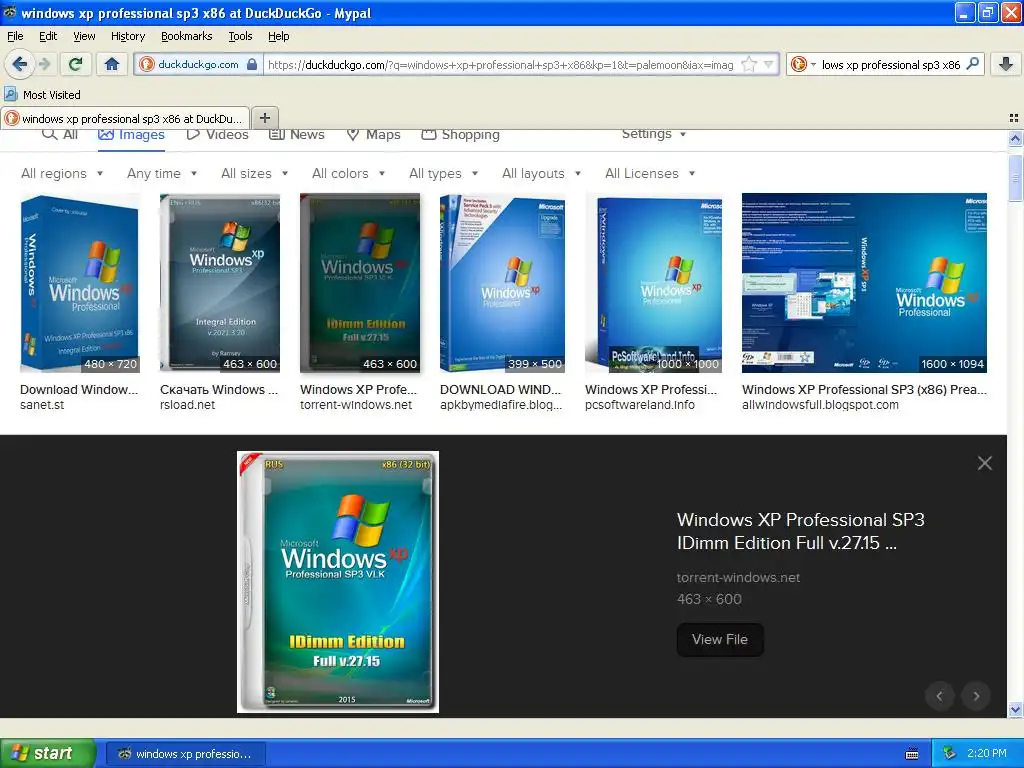Screen dimensions: 1024x768
Task: Switch to the News tab
Action: 297,135
